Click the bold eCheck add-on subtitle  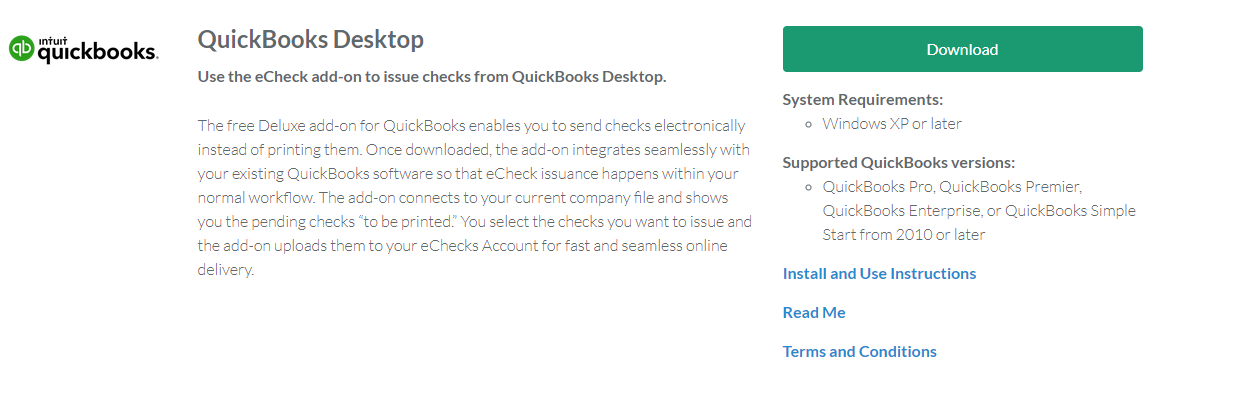click(432, 76)
